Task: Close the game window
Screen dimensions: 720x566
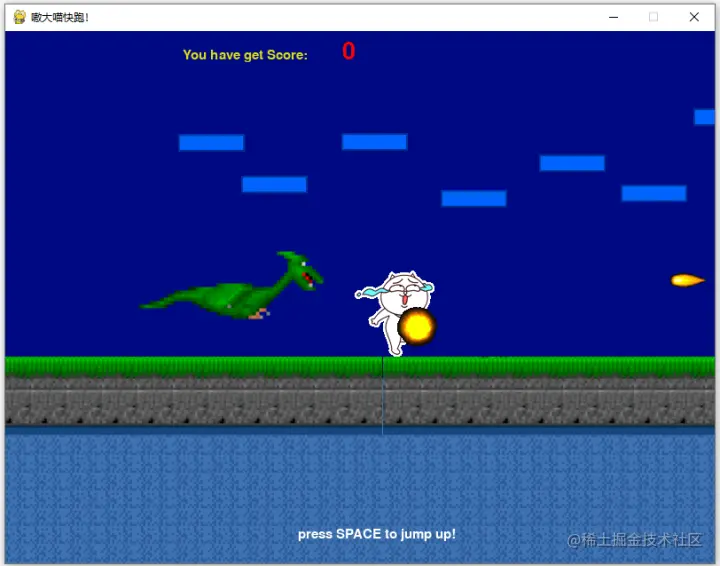Action: (694, 17)
